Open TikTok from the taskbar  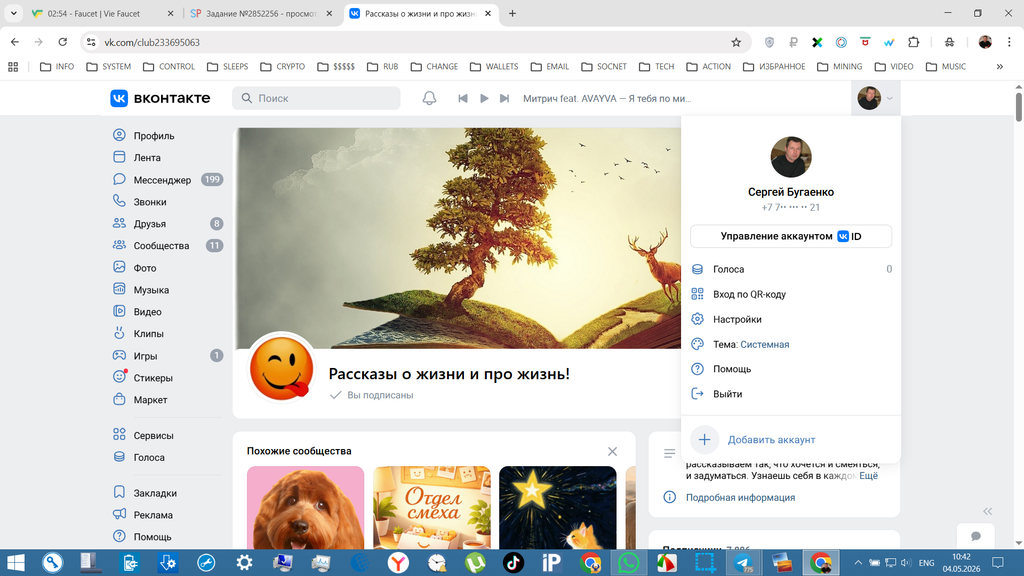click(513, 562)
